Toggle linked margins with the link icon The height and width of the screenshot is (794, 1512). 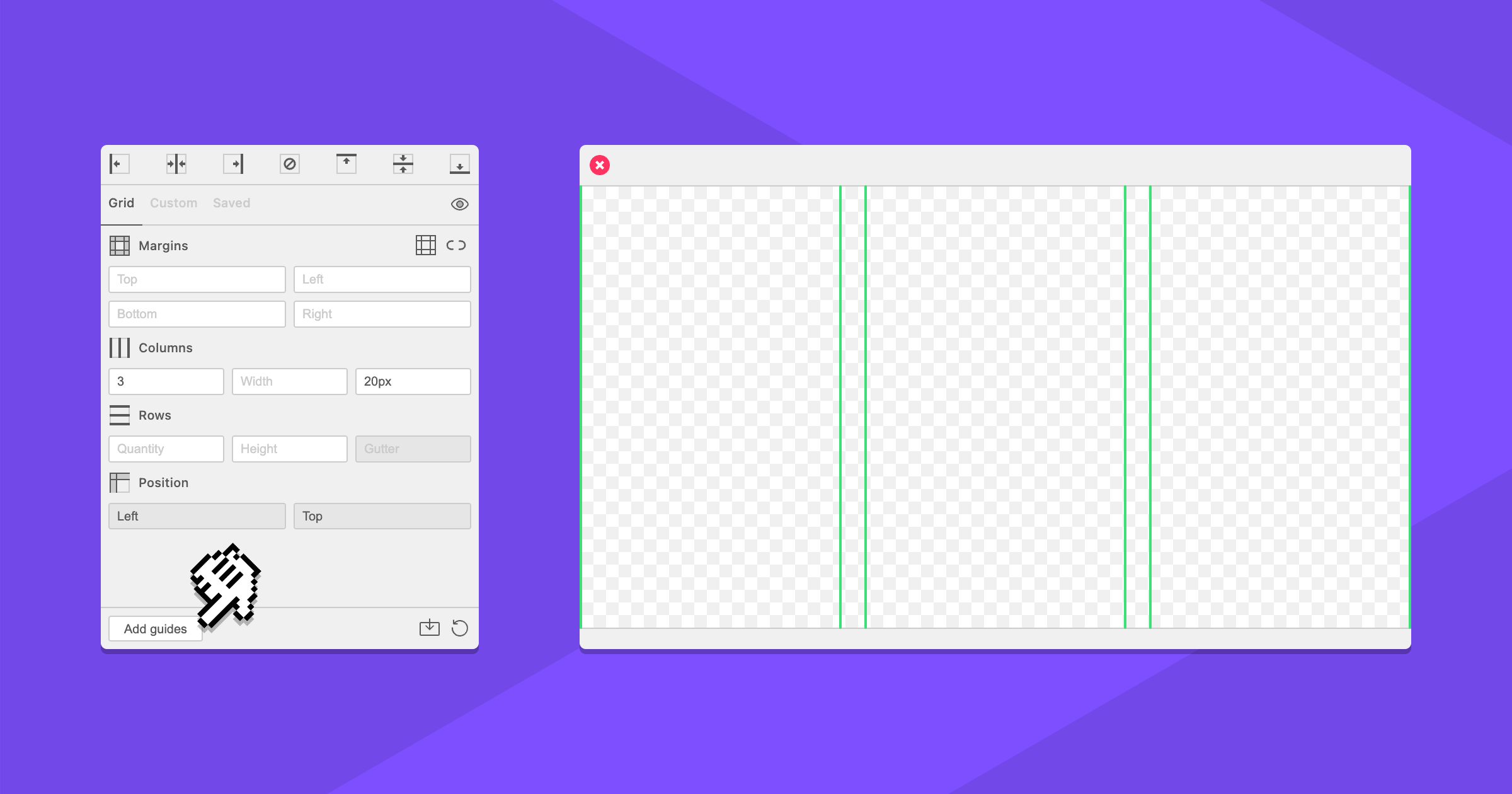[455, 245]
